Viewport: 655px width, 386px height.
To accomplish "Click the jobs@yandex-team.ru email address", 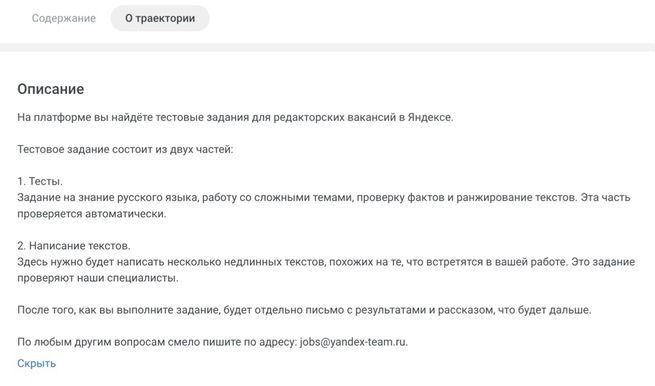I will point(353,342).
